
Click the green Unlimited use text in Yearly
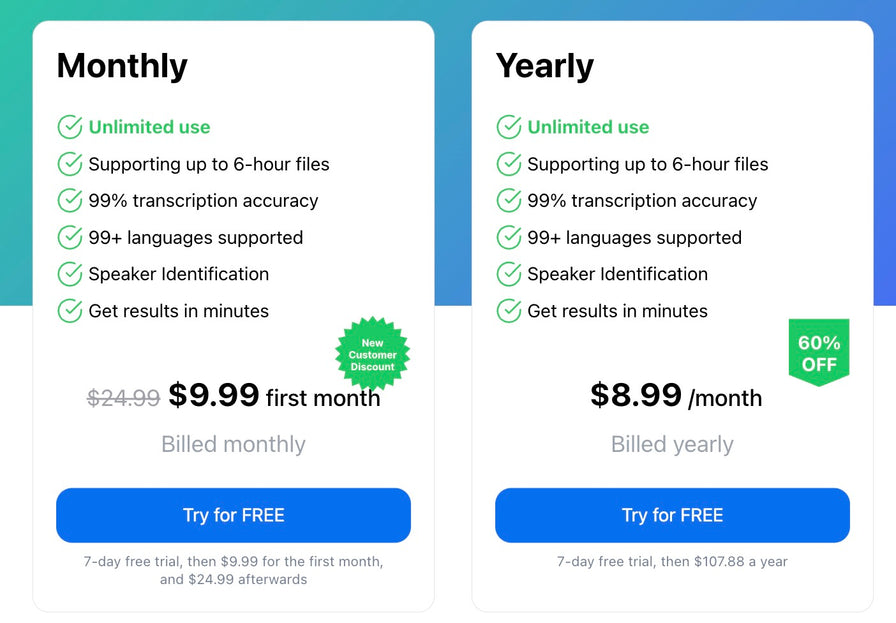588,127
